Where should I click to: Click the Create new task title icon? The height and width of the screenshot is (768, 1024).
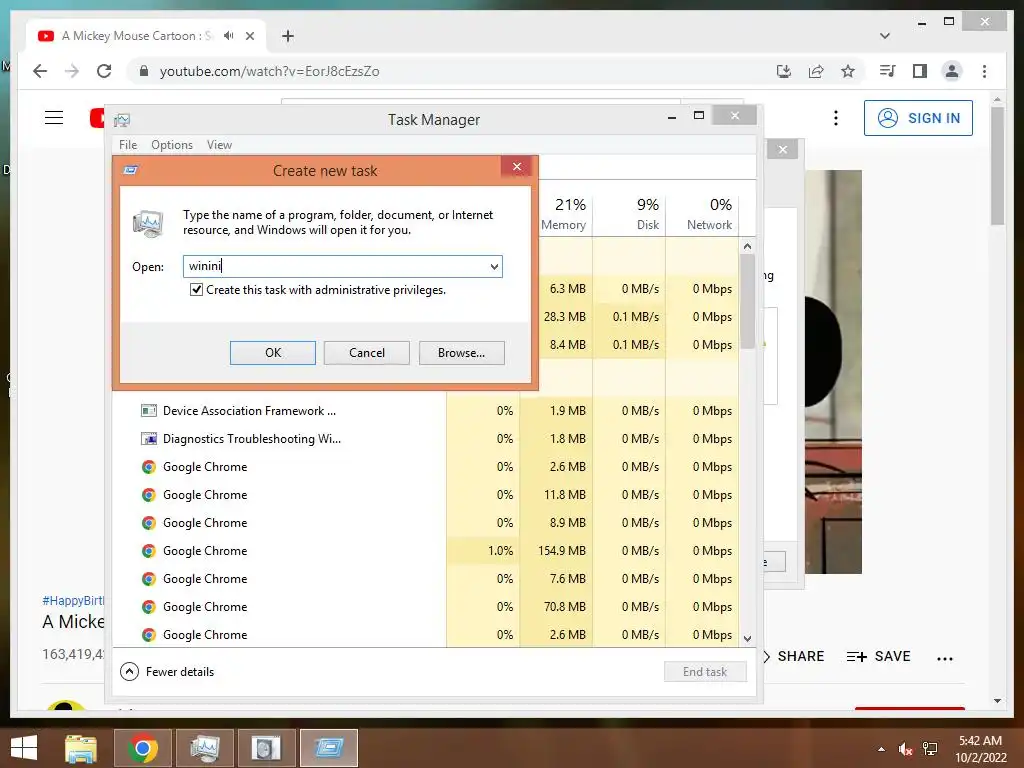[x=130, y=170]
